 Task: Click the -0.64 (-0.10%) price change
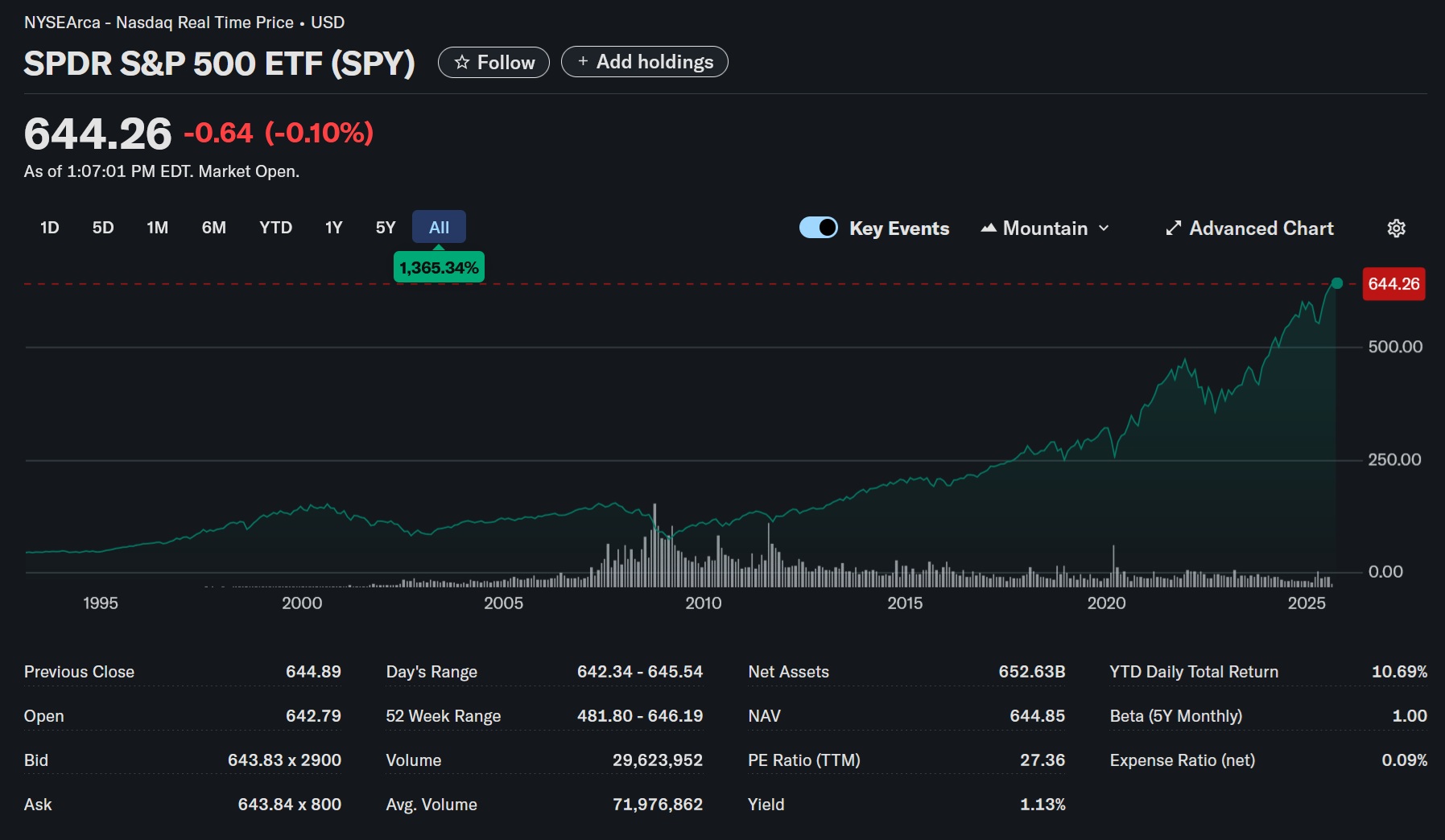[279, 133]
